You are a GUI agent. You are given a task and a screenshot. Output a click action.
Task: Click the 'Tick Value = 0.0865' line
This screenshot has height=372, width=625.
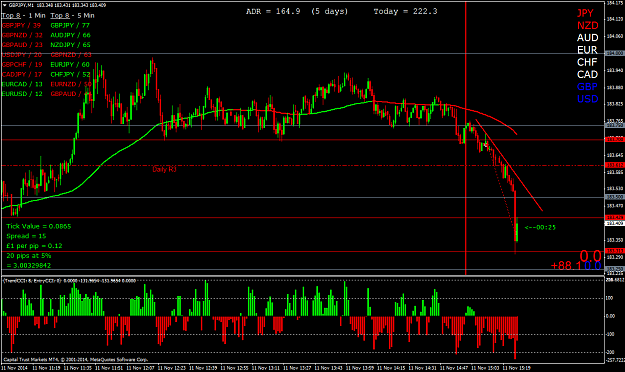[39, 226]
